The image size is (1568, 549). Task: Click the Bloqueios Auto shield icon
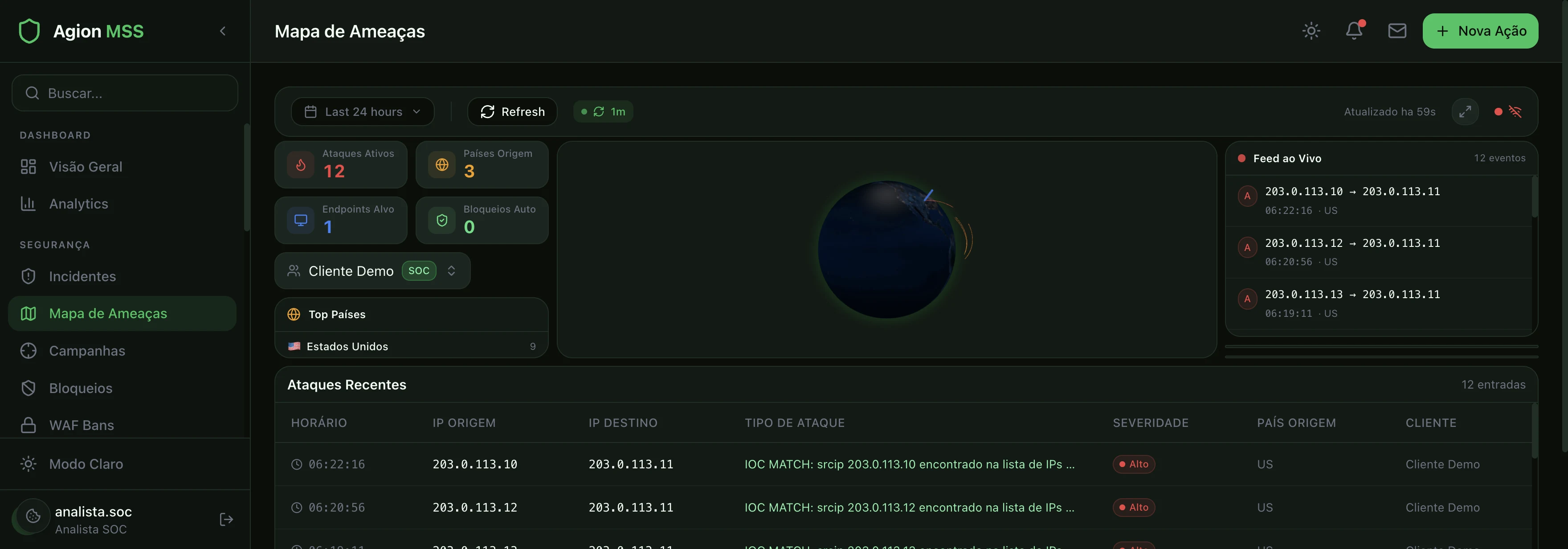tap(442, 220)
